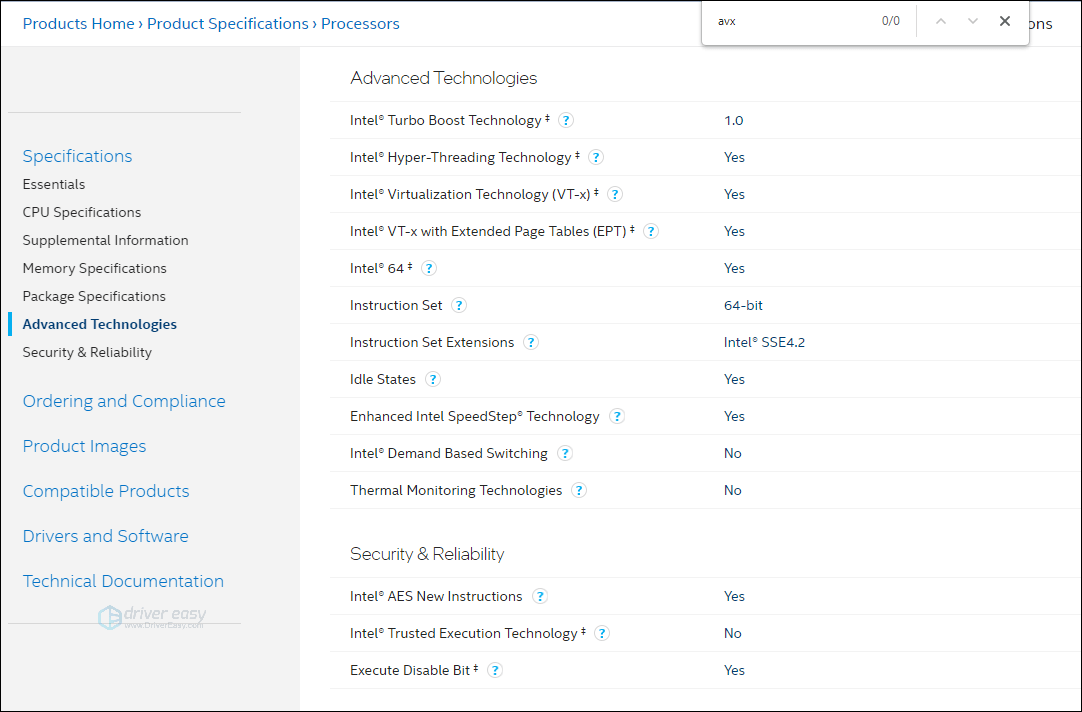Open Drivers and Software section
Screen dimensions: 1082x712
click(106, 536)
